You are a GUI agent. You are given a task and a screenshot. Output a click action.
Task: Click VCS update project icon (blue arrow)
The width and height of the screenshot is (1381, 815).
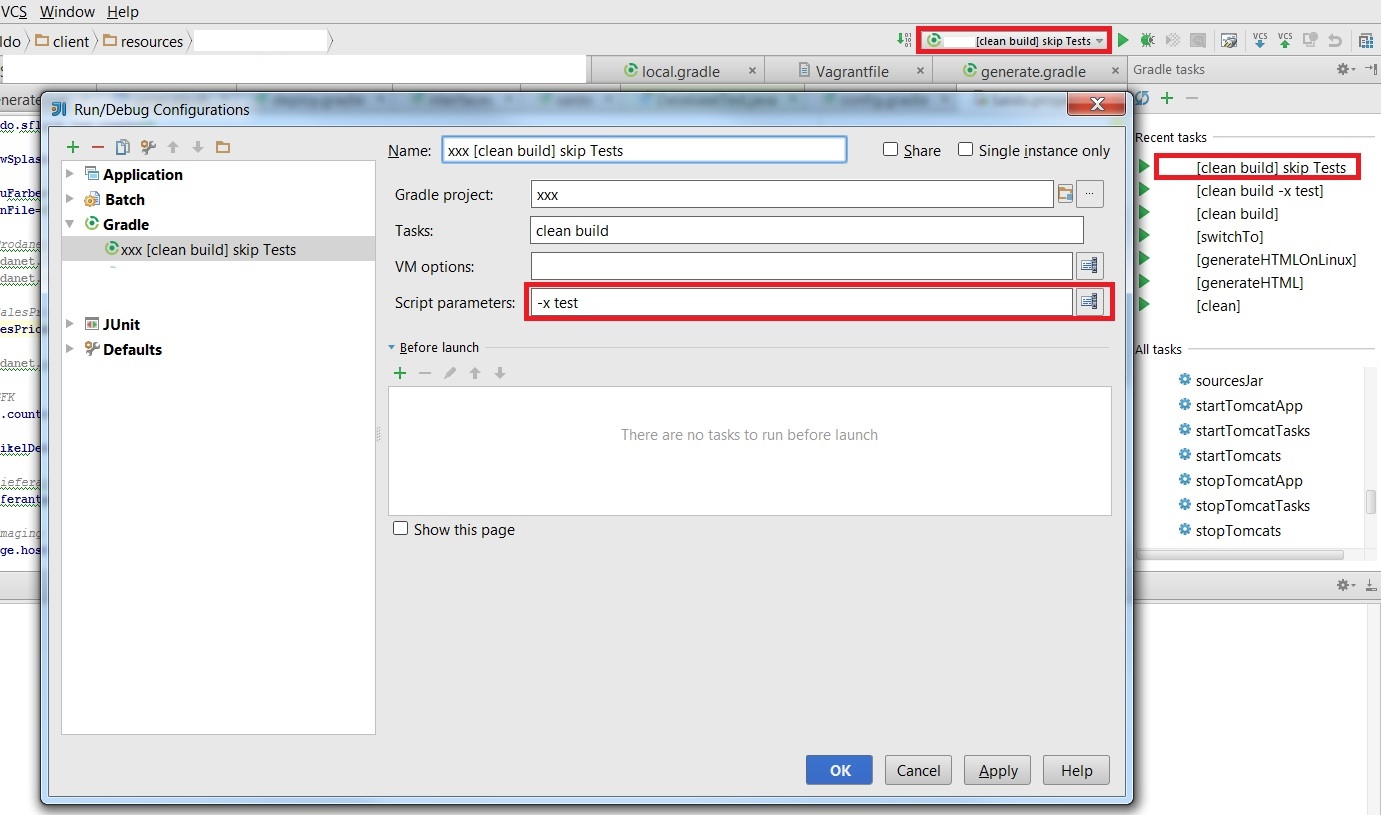point(1260,41)
